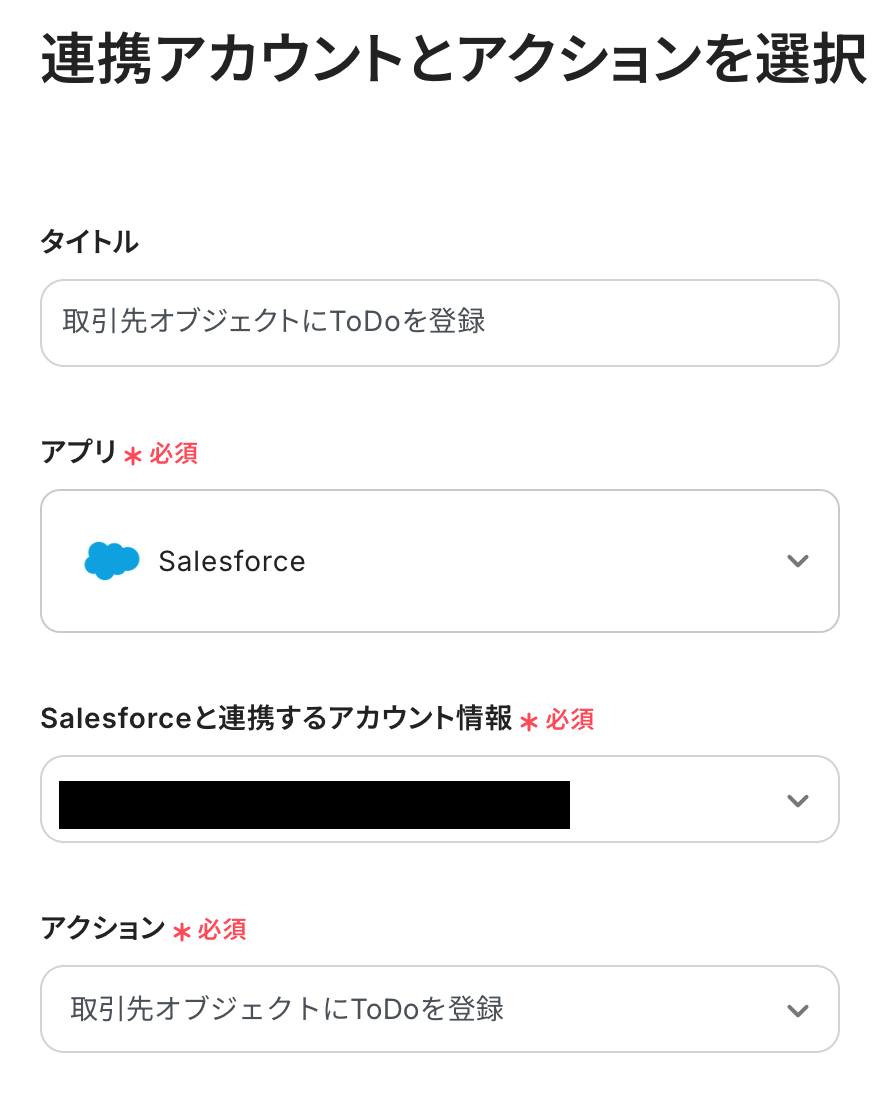Screen dimensions: 886x1112
Task: Open the Salesforce account dropdown arrow
Action: tap(797, 800)
